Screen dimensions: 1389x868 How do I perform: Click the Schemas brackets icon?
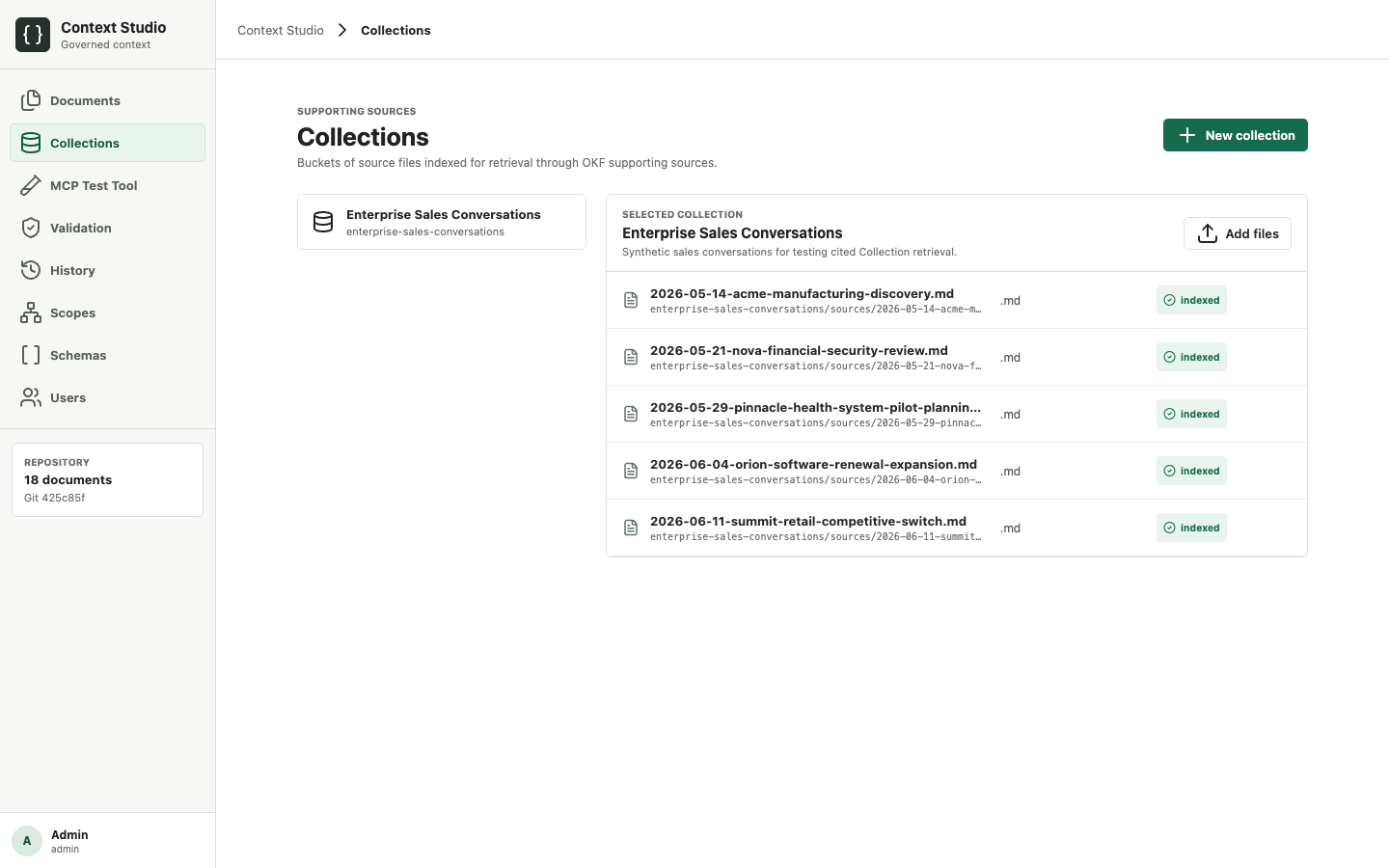tap(31, 355)
